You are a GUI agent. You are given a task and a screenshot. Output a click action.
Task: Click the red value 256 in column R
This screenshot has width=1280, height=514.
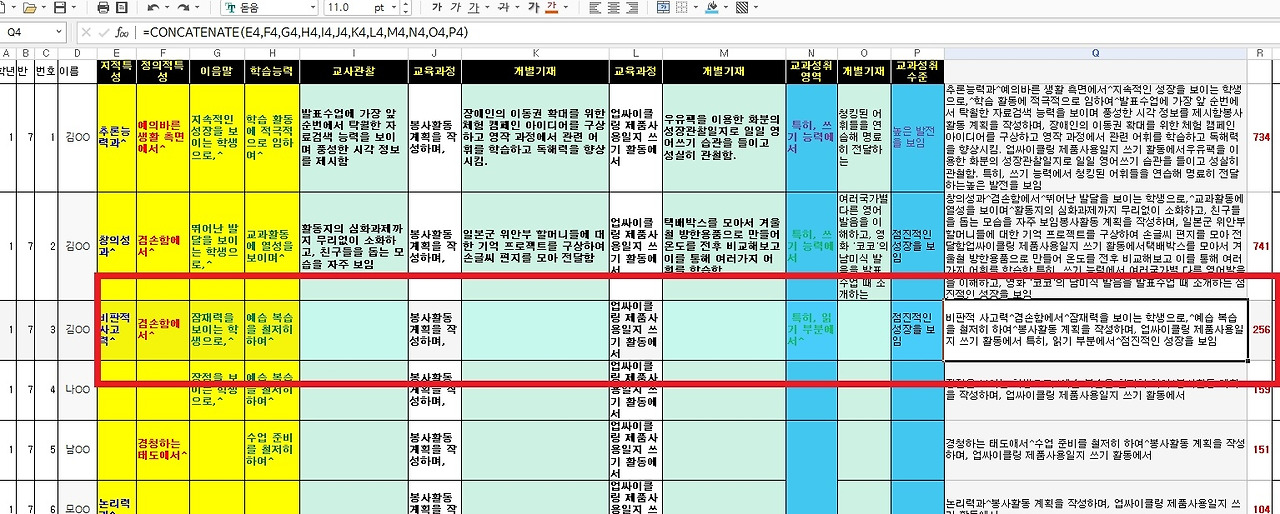[x=1261, y=329]
